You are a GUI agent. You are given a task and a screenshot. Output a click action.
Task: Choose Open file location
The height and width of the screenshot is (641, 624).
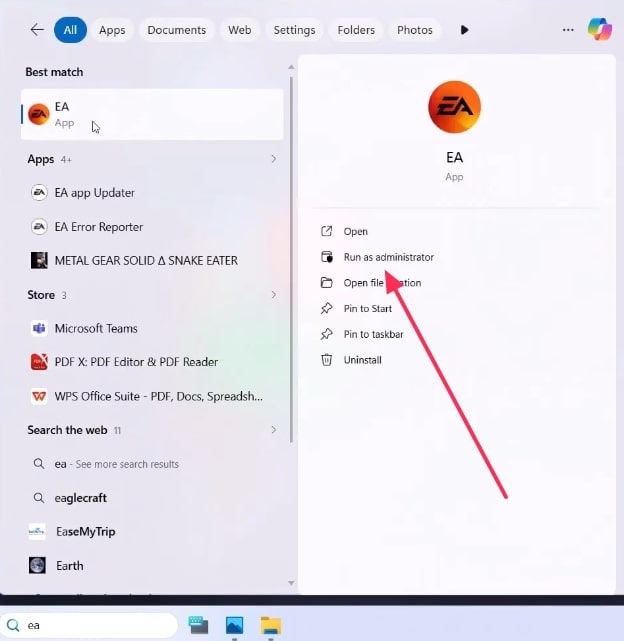(x=382, y=283)
